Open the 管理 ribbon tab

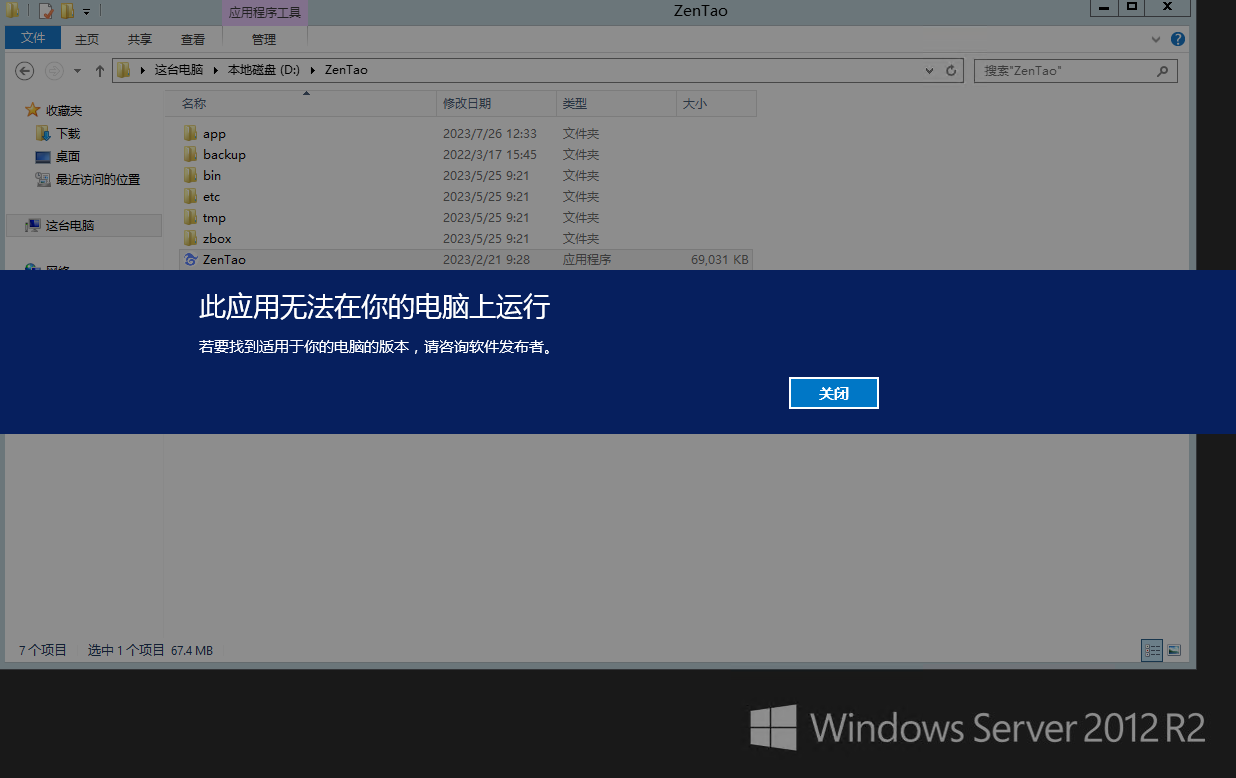click(x=264, y=39)
